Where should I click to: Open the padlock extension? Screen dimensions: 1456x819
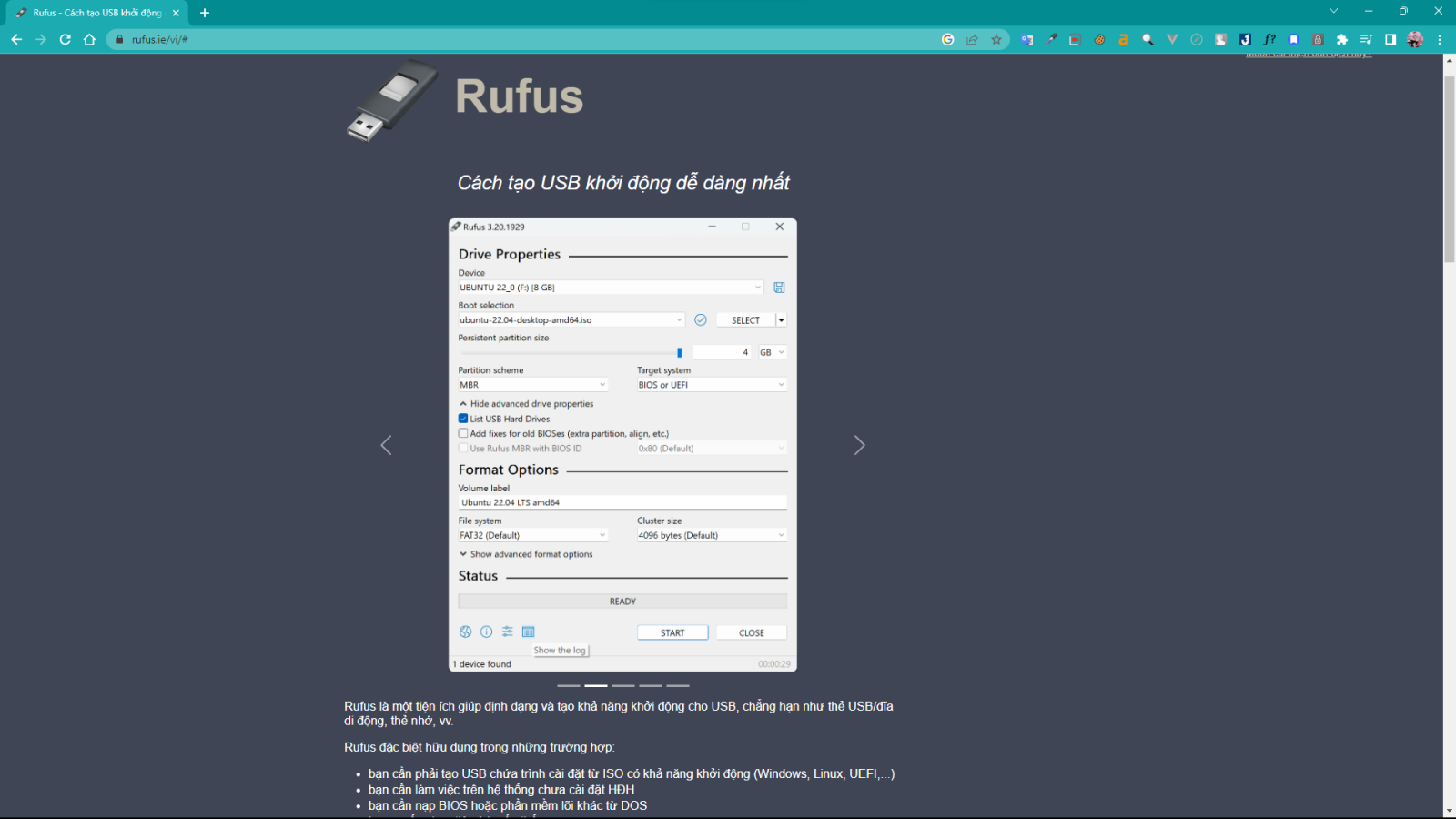pos(1318,39)
